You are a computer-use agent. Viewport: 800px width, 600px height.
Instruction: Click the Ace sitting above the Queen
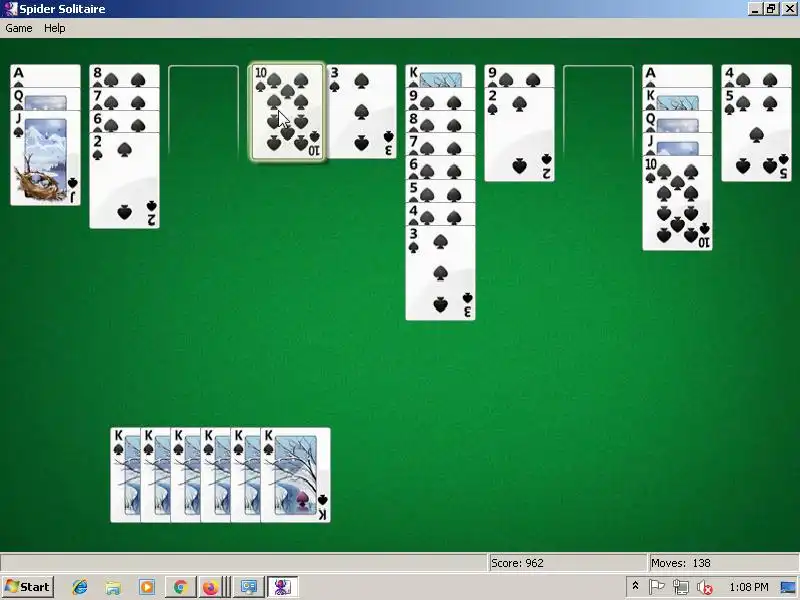(45, 76)
